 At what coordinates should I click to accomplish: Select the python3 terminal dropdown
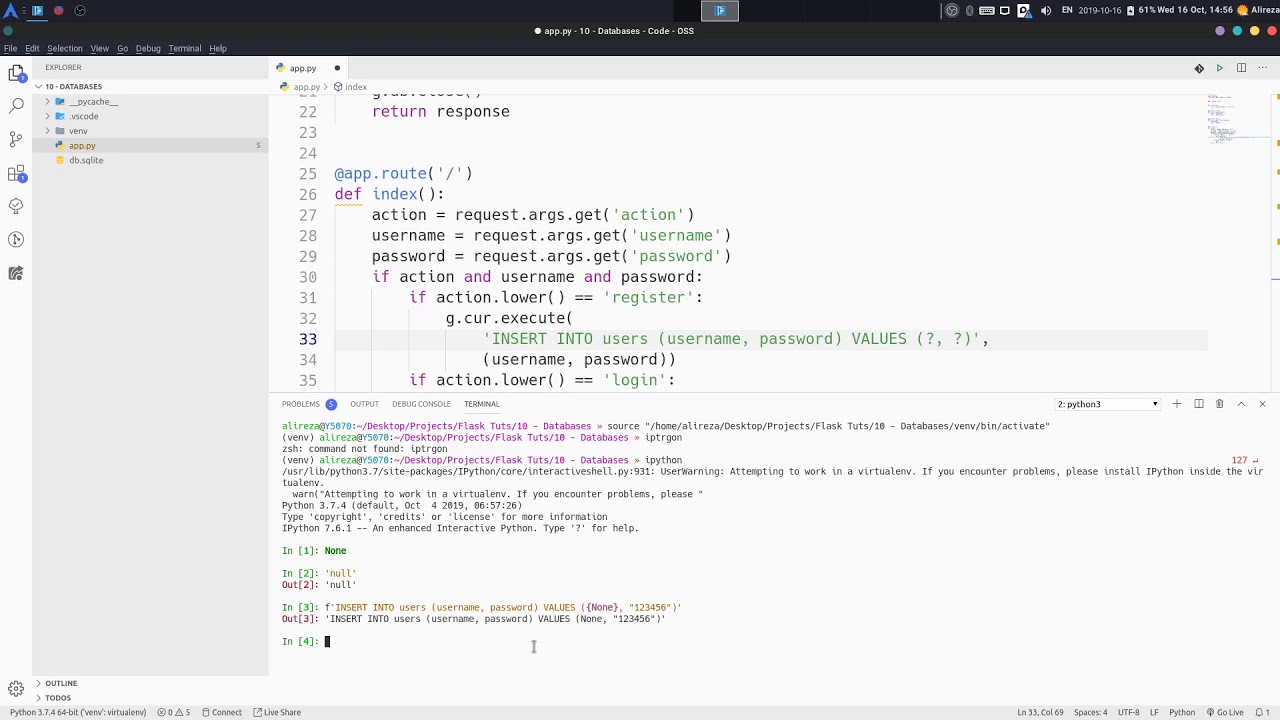pos(1108,404)
